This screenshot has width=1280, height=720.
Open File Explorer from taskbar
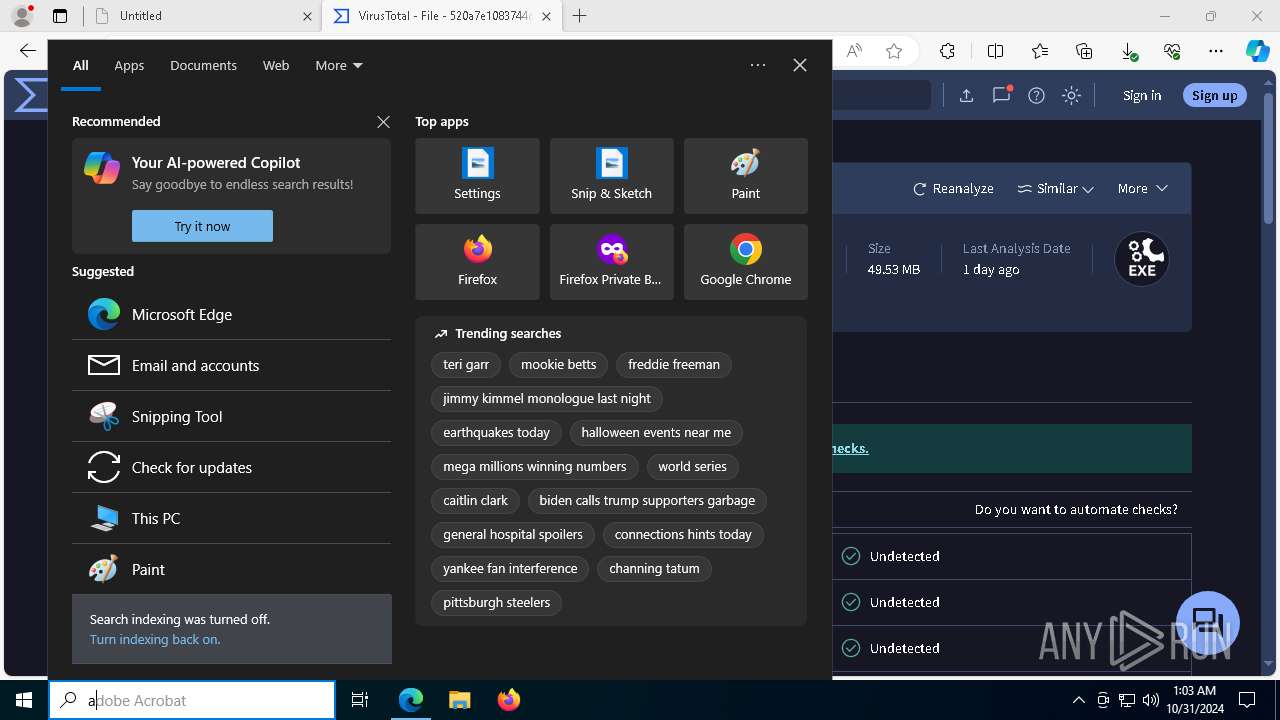(x=459, y=700)
